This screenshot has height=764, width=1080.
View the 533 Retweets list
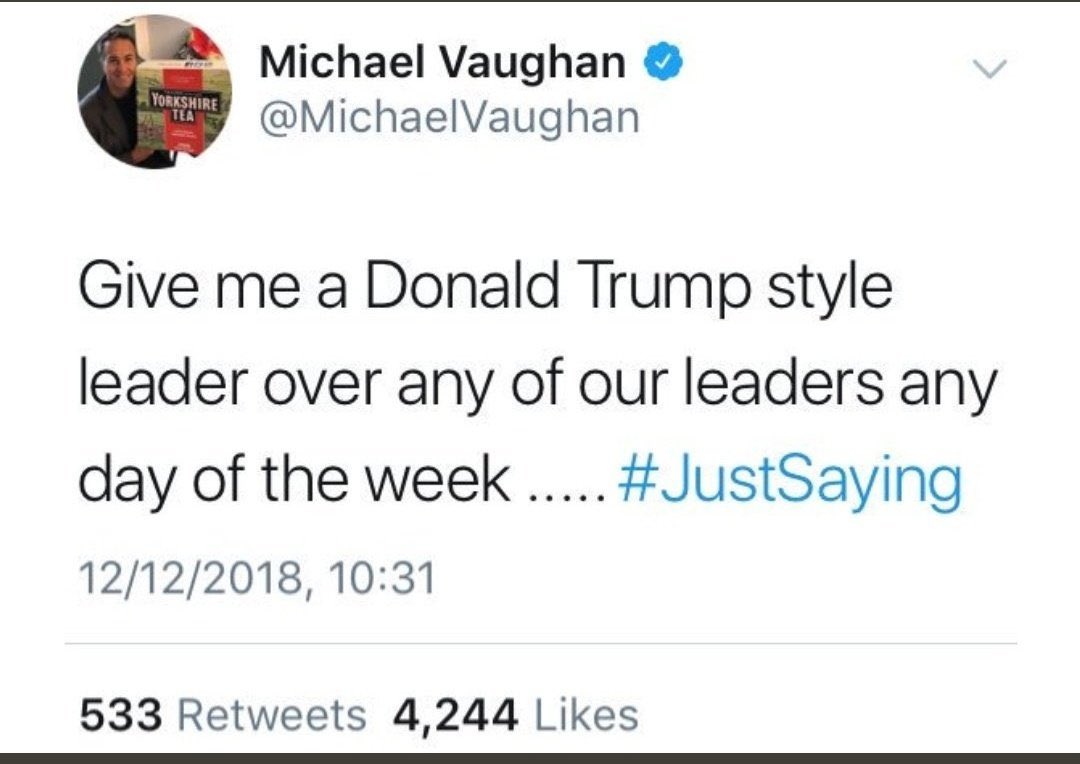click(x=222, y=714)
